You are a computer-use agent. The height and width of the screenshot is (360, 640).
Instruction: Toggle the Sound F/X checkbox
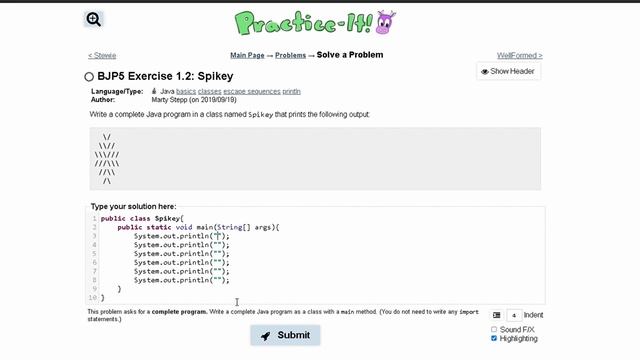[x=494, y=329]
